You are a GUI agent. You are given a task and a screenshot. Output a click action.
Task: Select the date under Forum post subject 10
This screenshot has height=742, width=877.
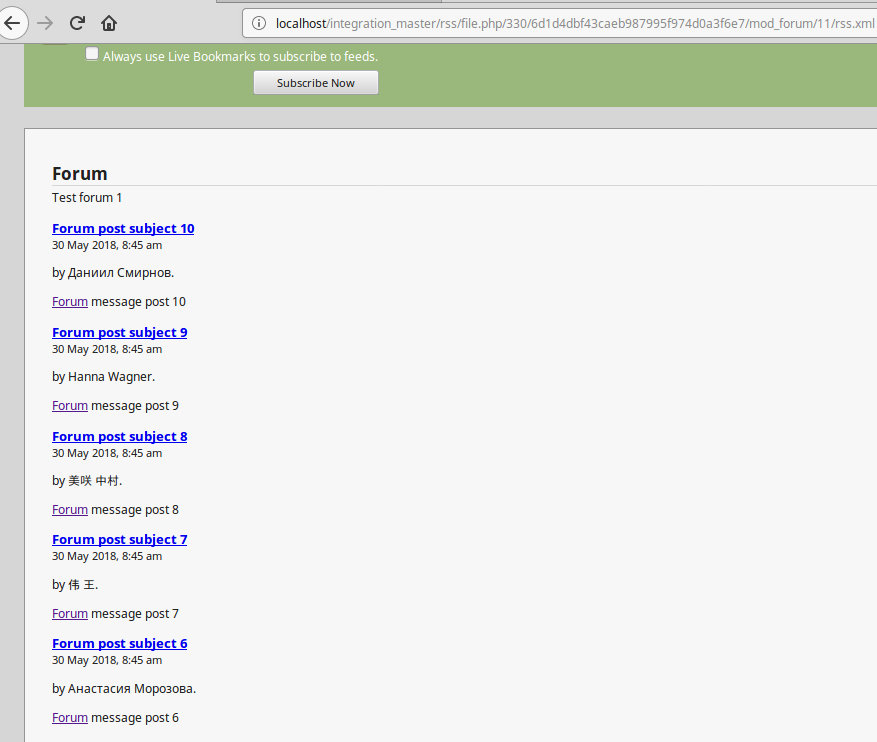[107, 245]
